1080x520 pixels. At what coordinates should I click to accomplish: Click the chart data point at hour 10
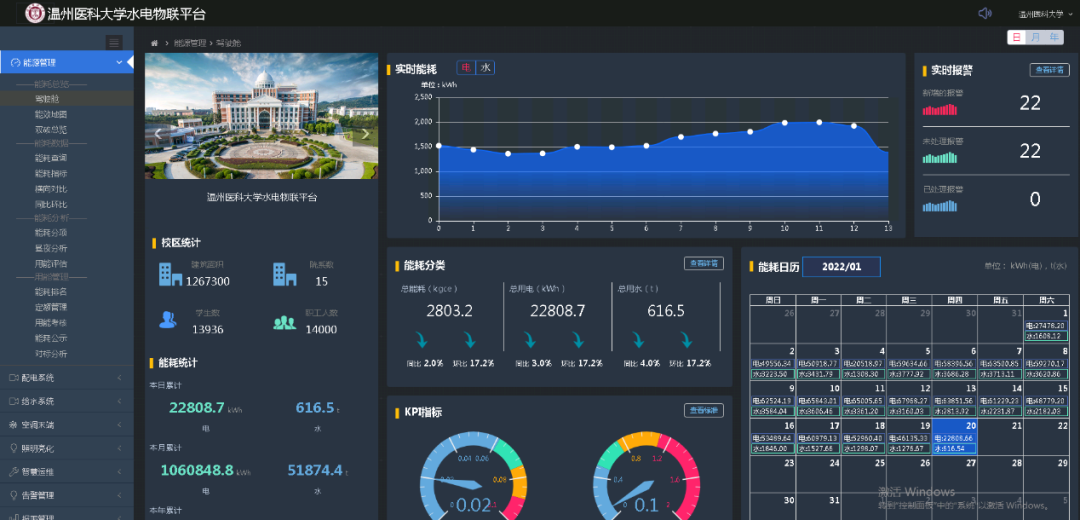[785, 123]
